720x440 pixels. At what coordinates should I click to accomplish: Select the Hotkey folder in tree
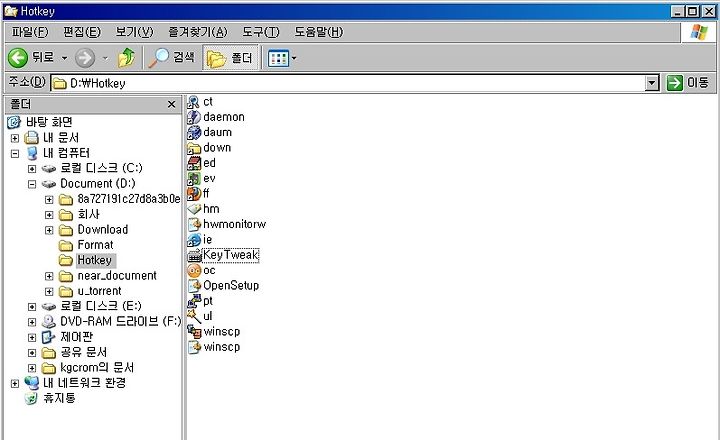(94, 260)
